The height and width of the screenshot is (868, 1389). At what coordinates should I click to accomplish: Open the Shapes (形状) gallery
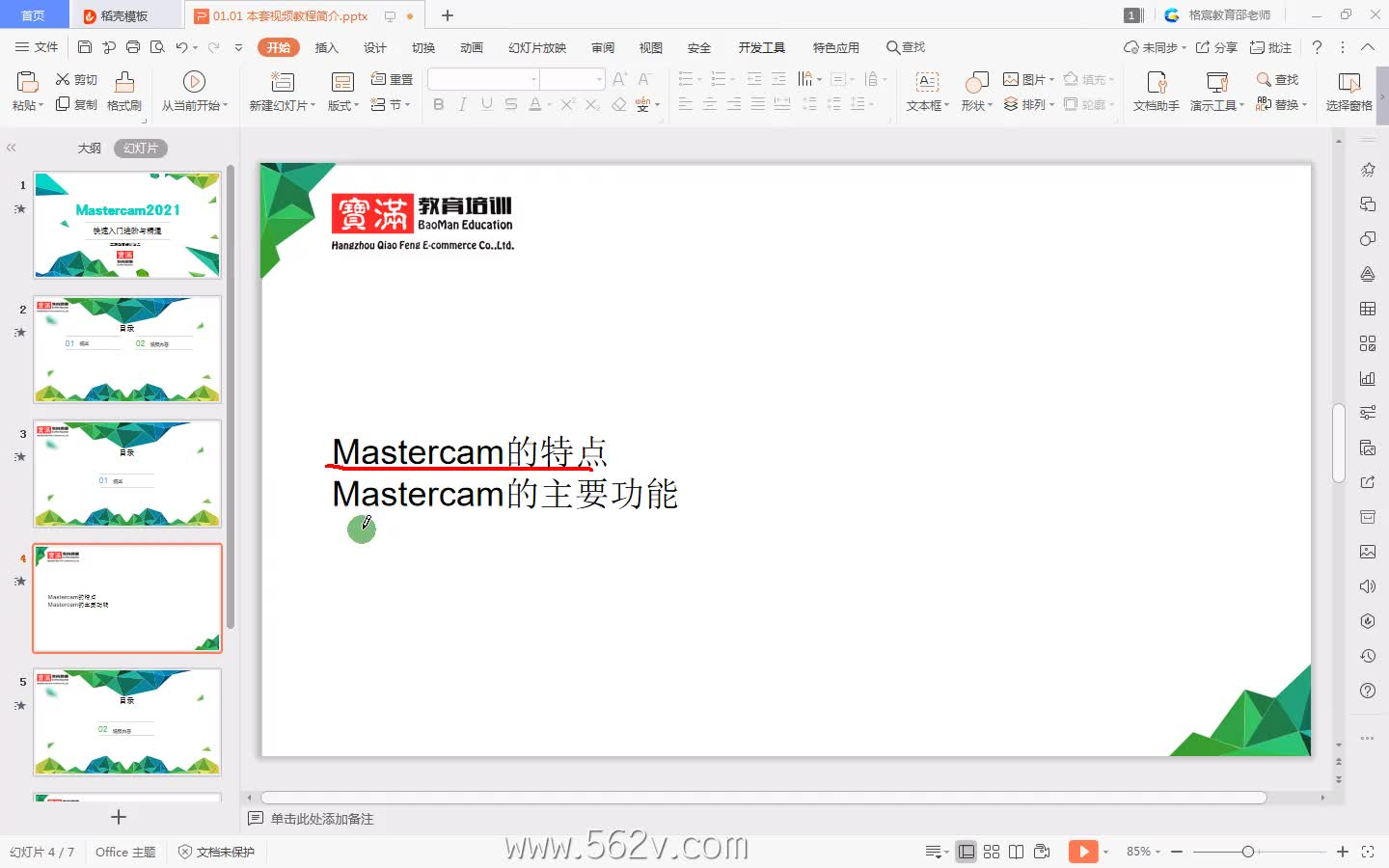(x=976, y=92)
